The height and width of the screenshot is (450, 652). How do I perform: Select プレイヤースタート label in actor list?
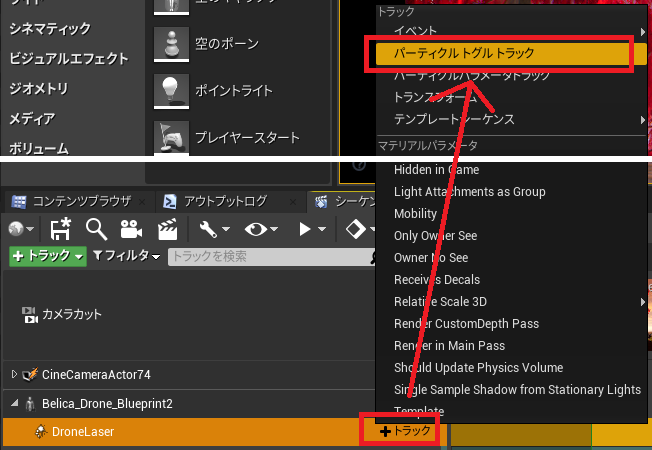[x=247, y=137]
